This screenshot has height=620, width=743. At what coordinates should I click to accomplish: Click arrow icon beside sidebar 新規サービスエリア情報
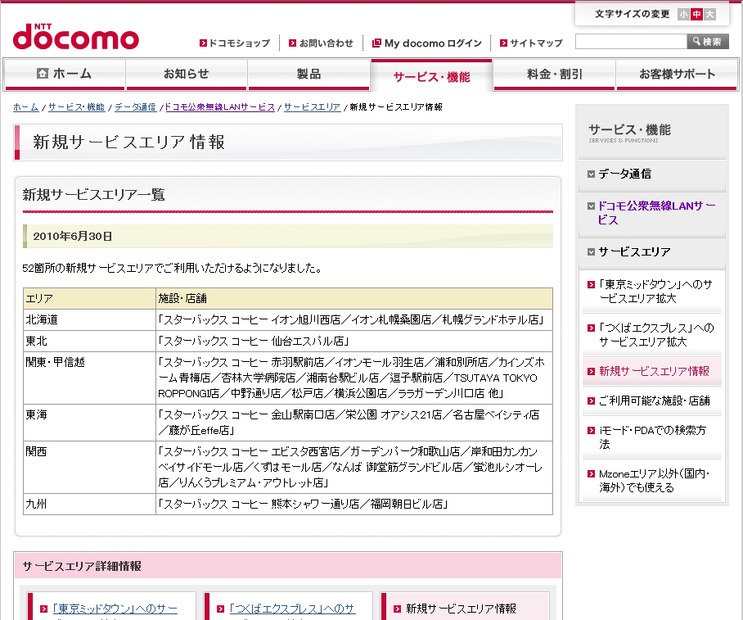click(x=591, y=372)
